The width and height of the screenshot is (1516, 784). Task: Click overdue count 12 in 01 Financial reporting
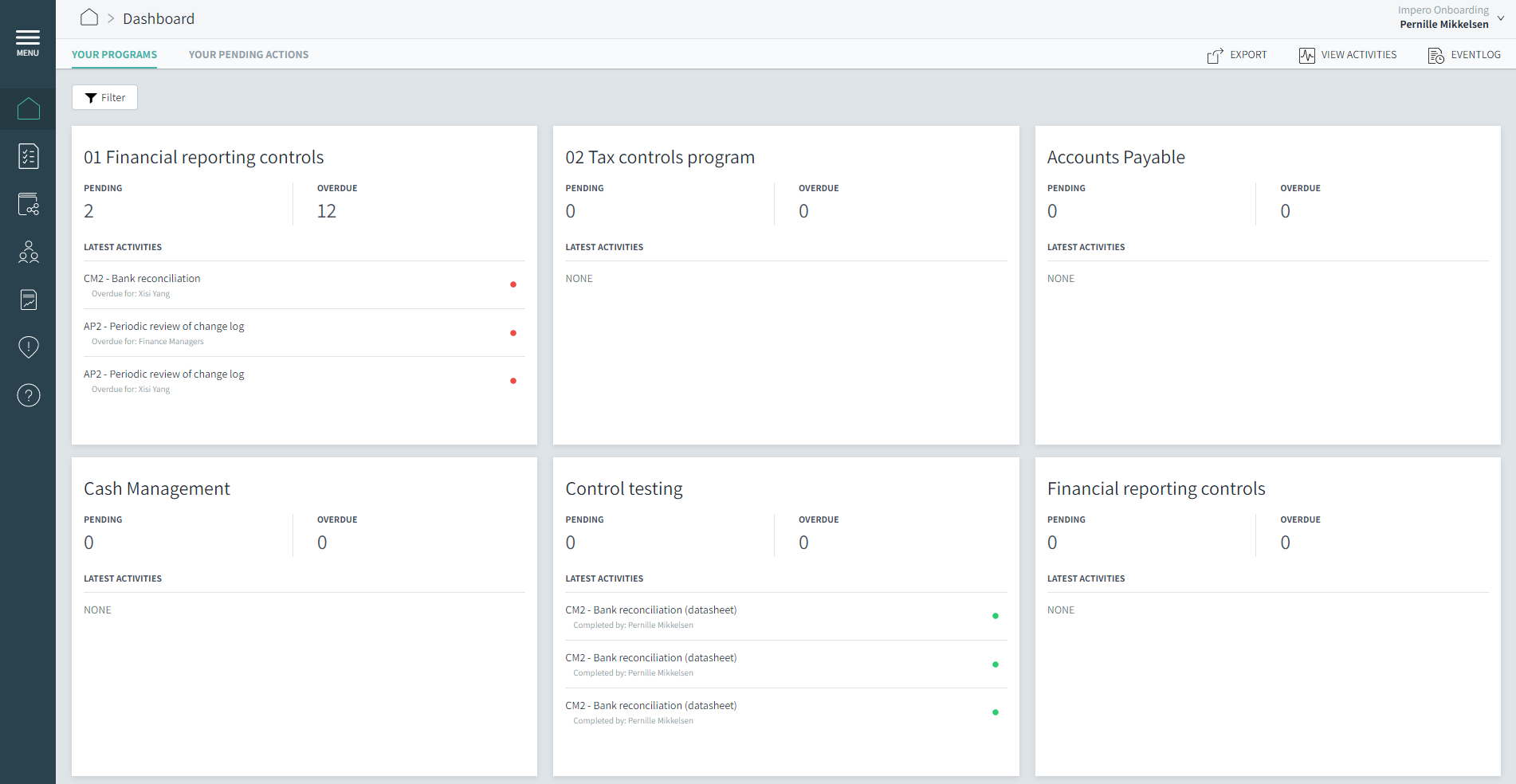click(327, 211)
